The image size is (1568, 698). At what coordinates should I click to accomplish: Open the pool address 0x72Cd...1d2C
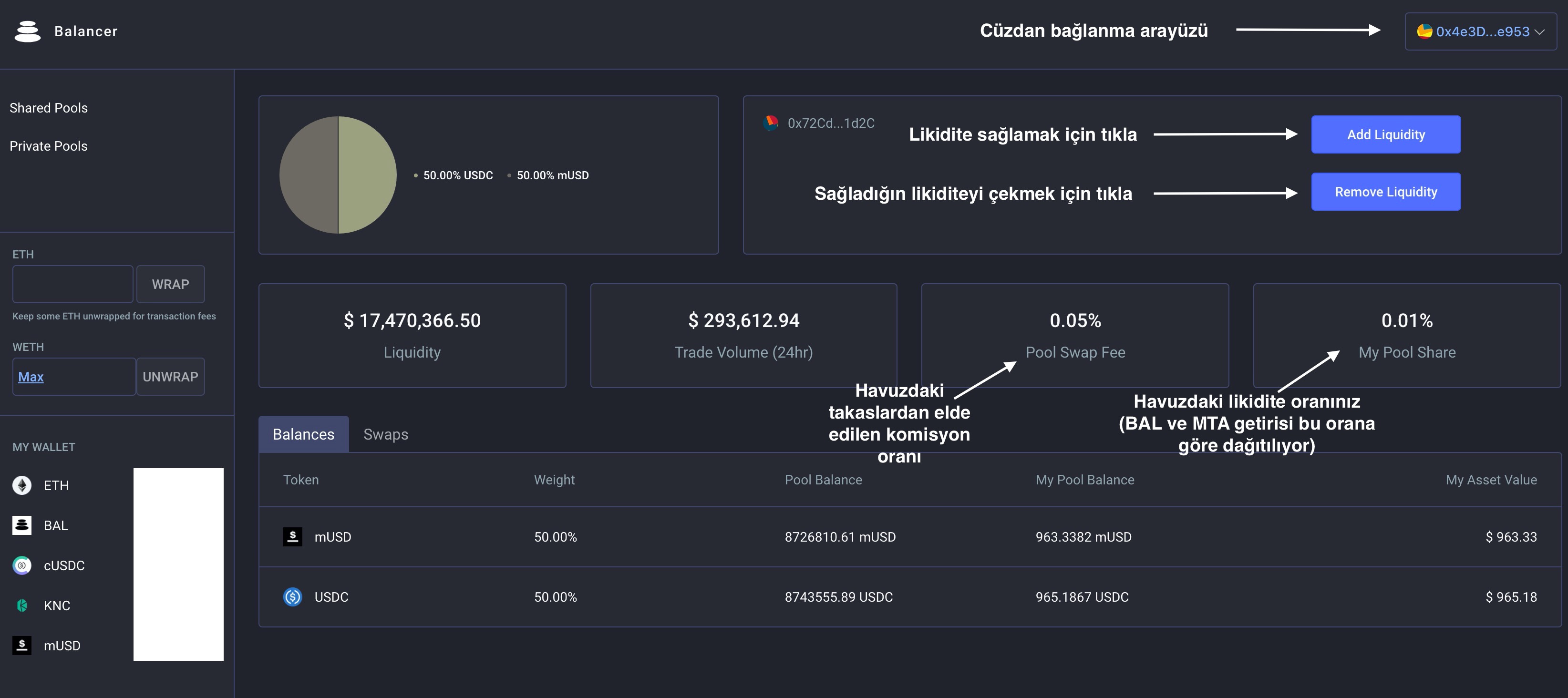[831, 123]
